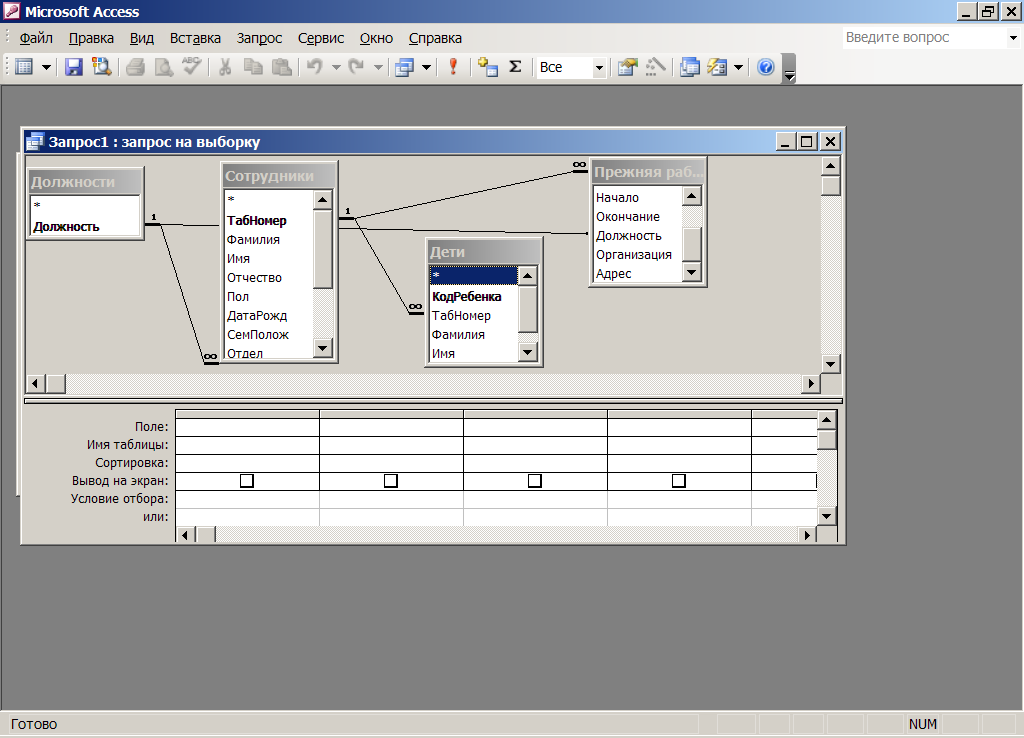The height and width of the screenshot is (738, 1024).
Task: Click the Build expression wand icon
Action: (x=656, y=67)
